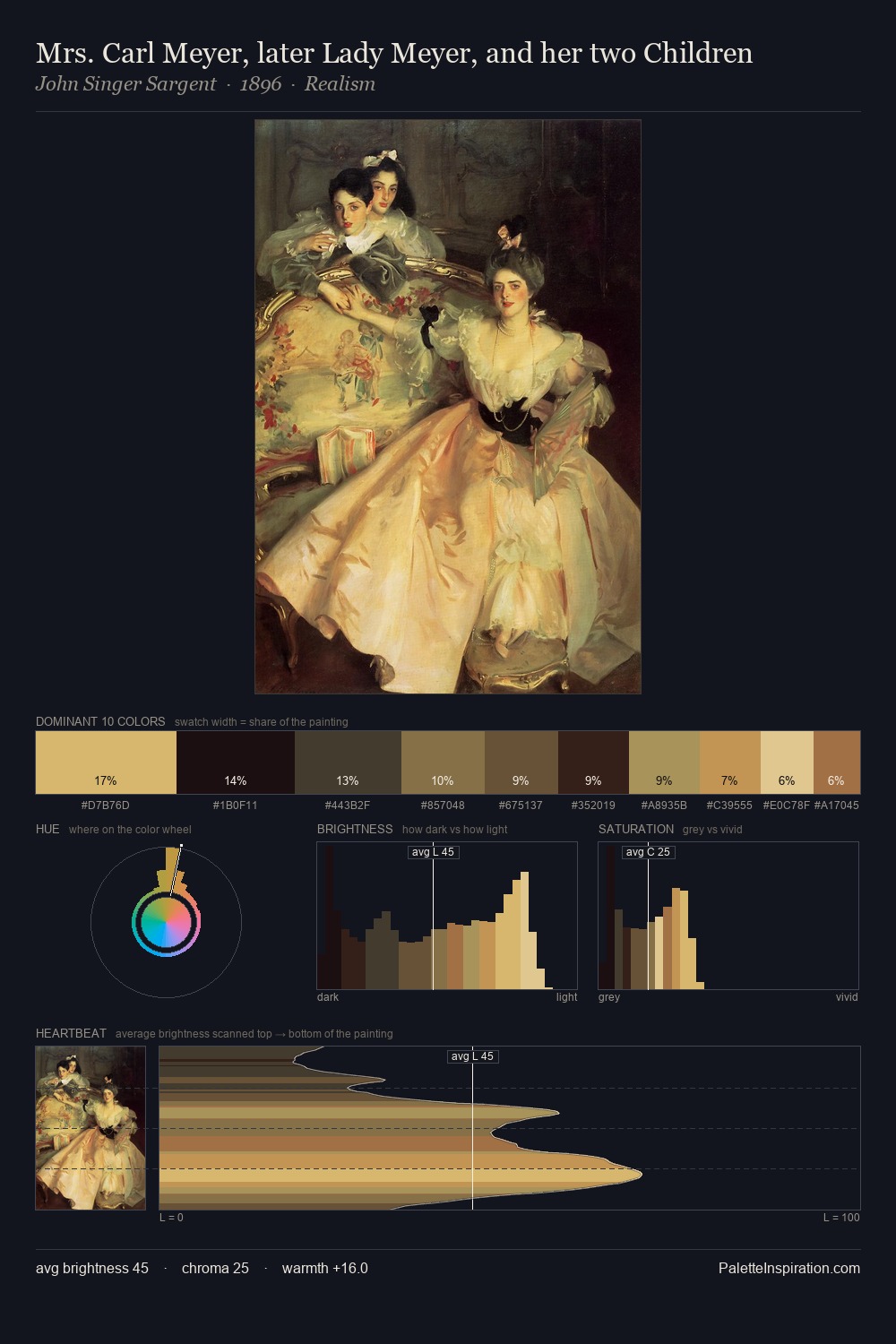
Task: Click the hex code text #443B2F
Action: click(348, 806)
